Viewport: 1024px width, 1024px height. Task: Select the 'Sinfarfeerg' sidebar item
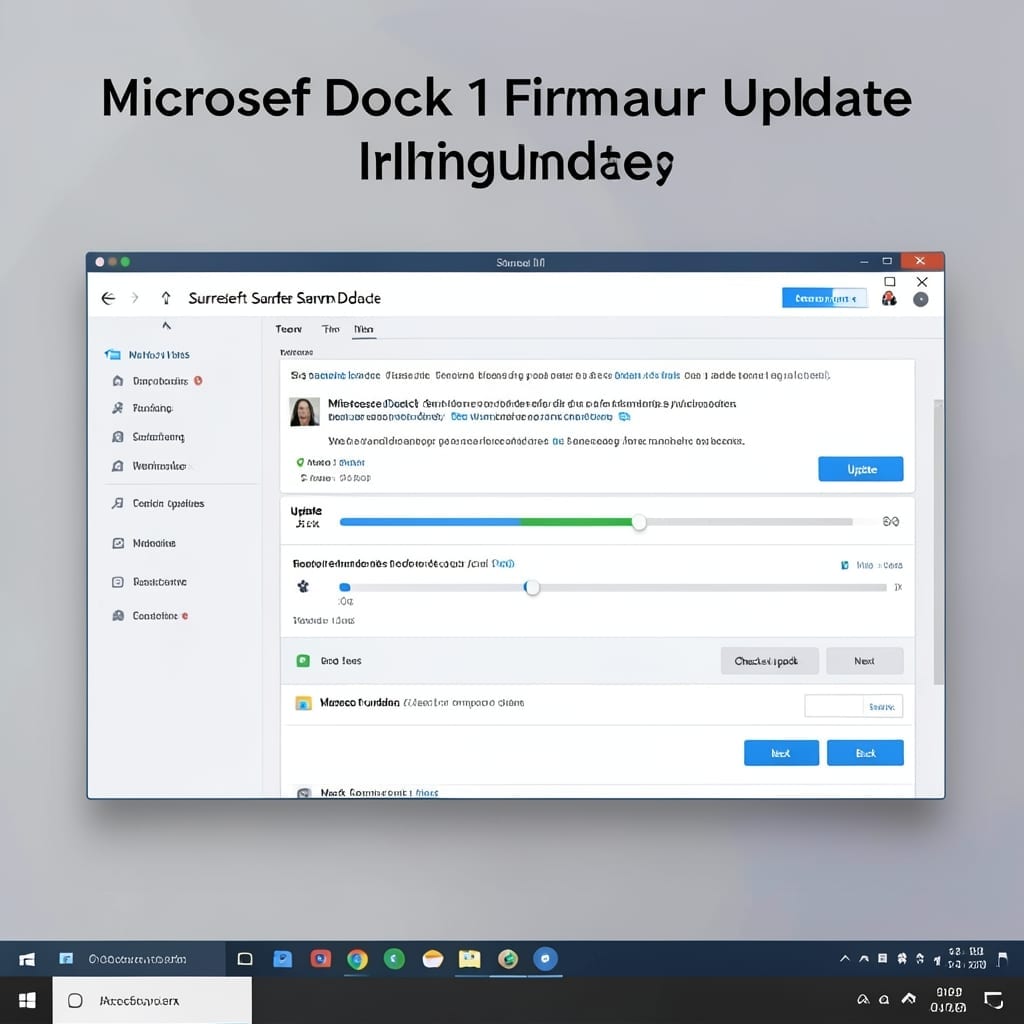pyautogui.click(x=148, y=437)
